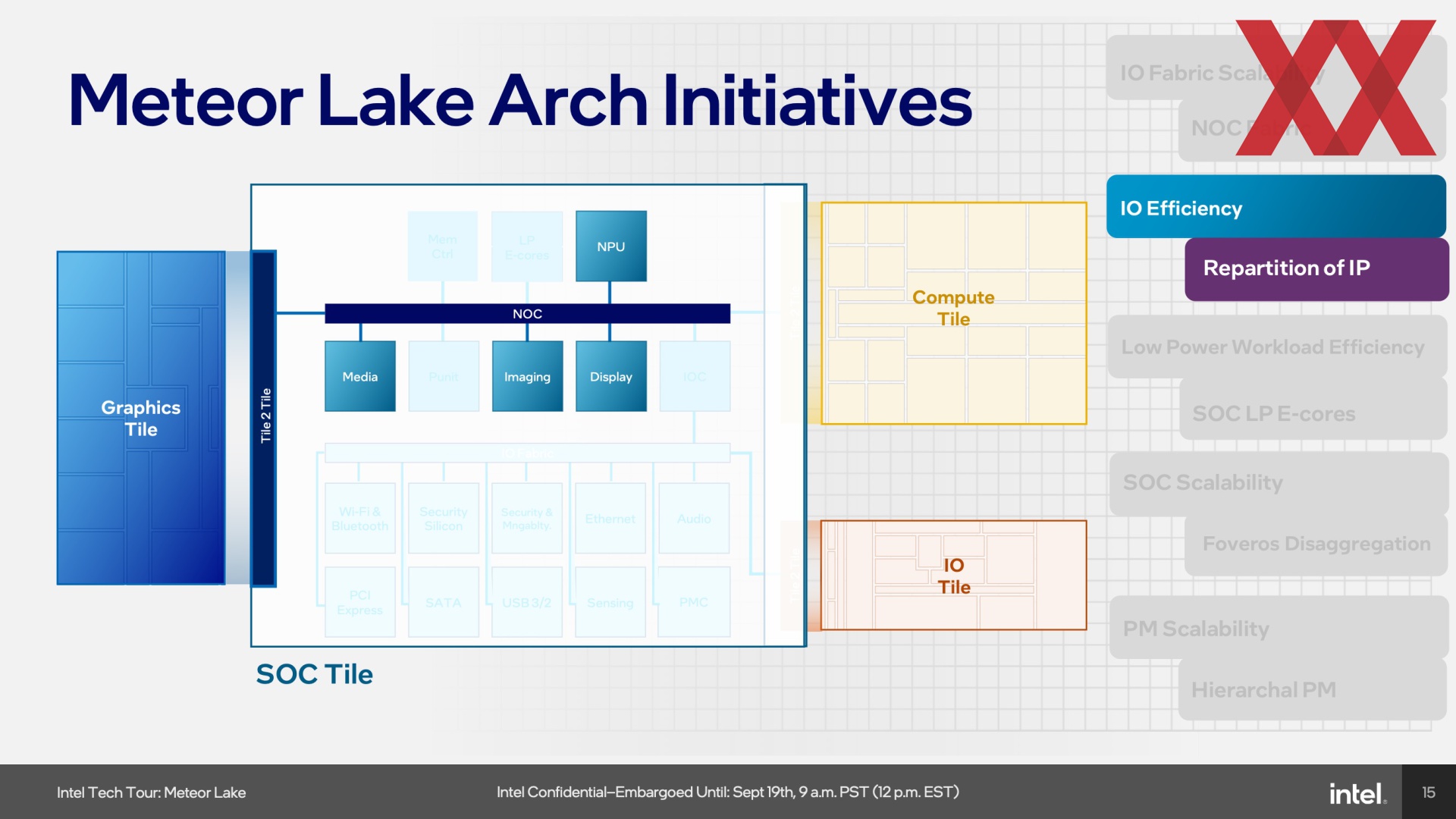Screen dimensions: 1456x819
Task: Click the NOC bar
Action: point(527,313)
